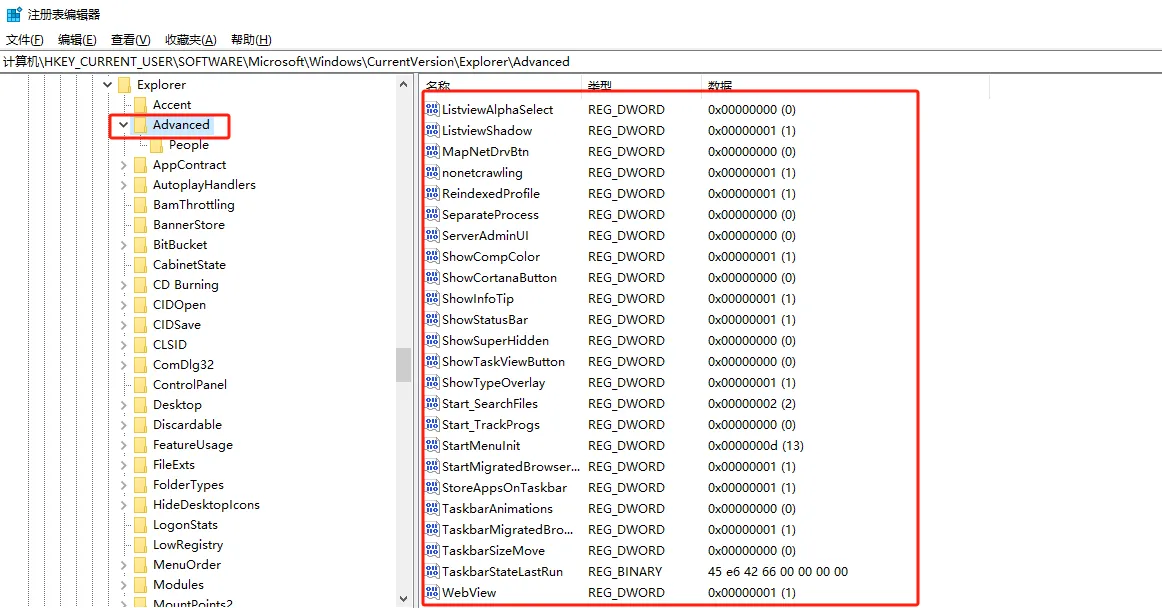Click the tree pane scroll-up arrow

[403, 85]
